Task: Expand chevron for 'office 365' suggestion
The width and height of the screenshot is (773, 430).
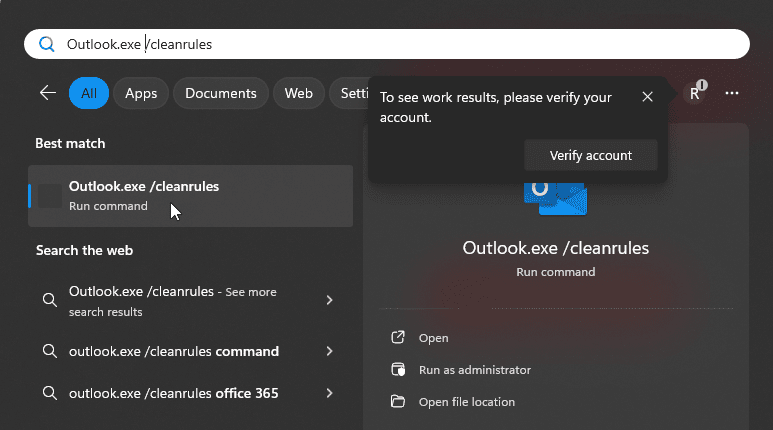Action: [x=329, y=393]
